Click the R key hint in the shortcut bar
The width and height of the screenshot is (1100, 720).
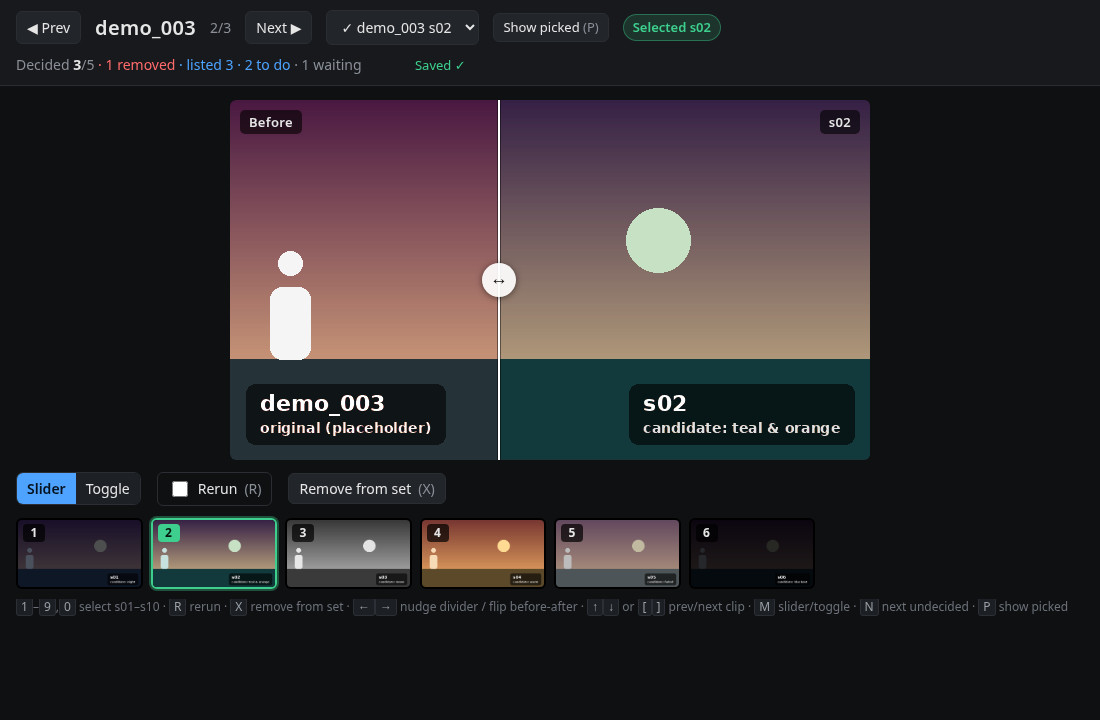click(177, 607)
